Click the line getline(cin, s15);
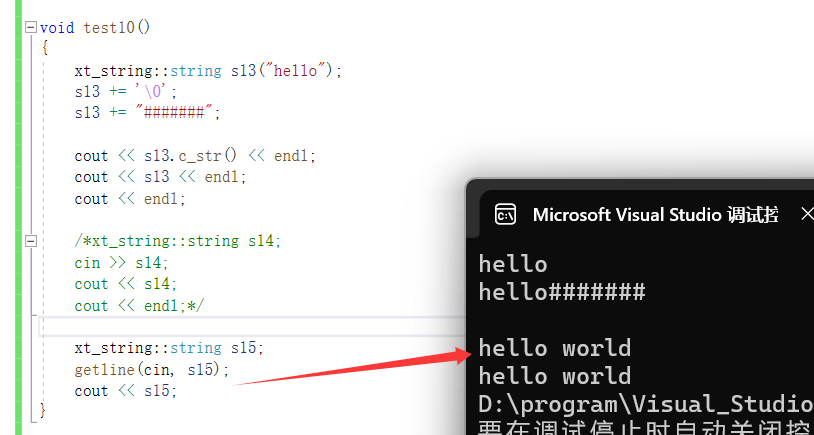Screen dimensions: 814x435 [152, 370]
